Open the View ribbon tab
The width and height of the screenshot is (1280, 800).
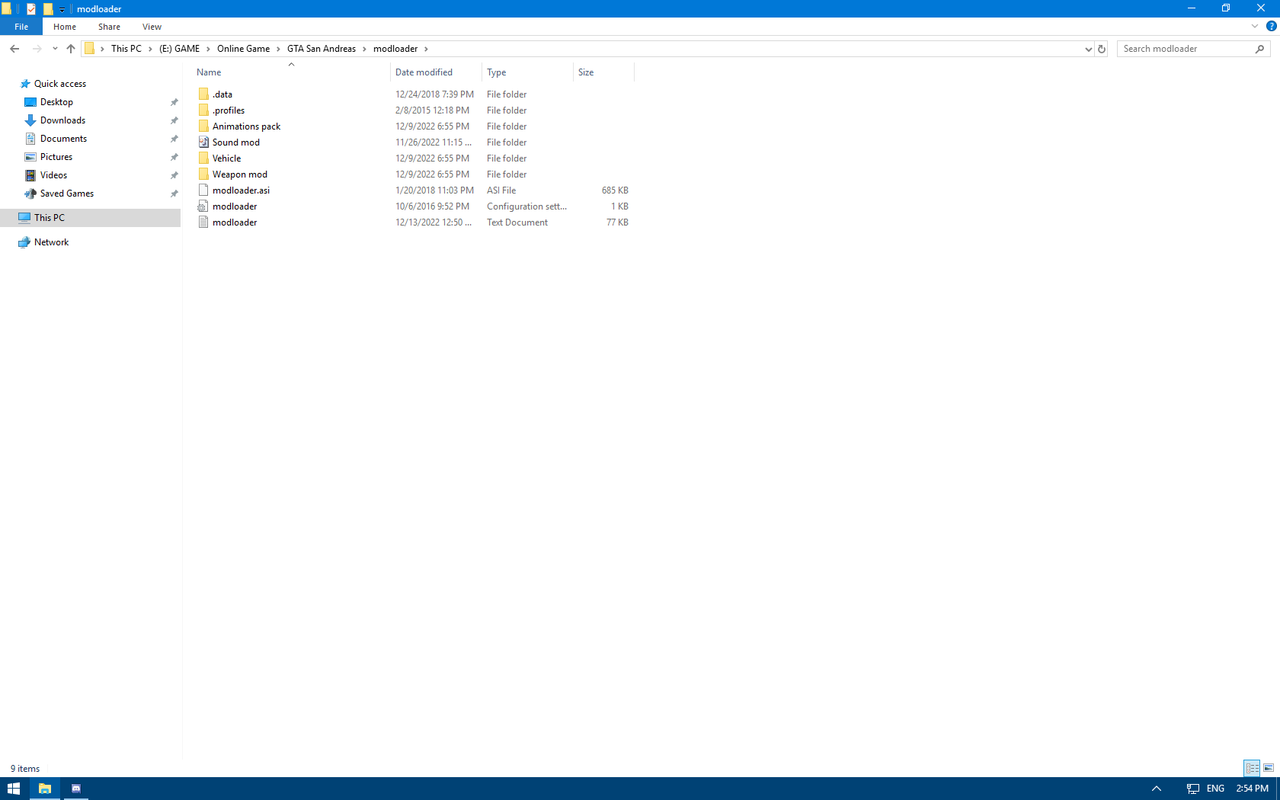click(152, 27)
